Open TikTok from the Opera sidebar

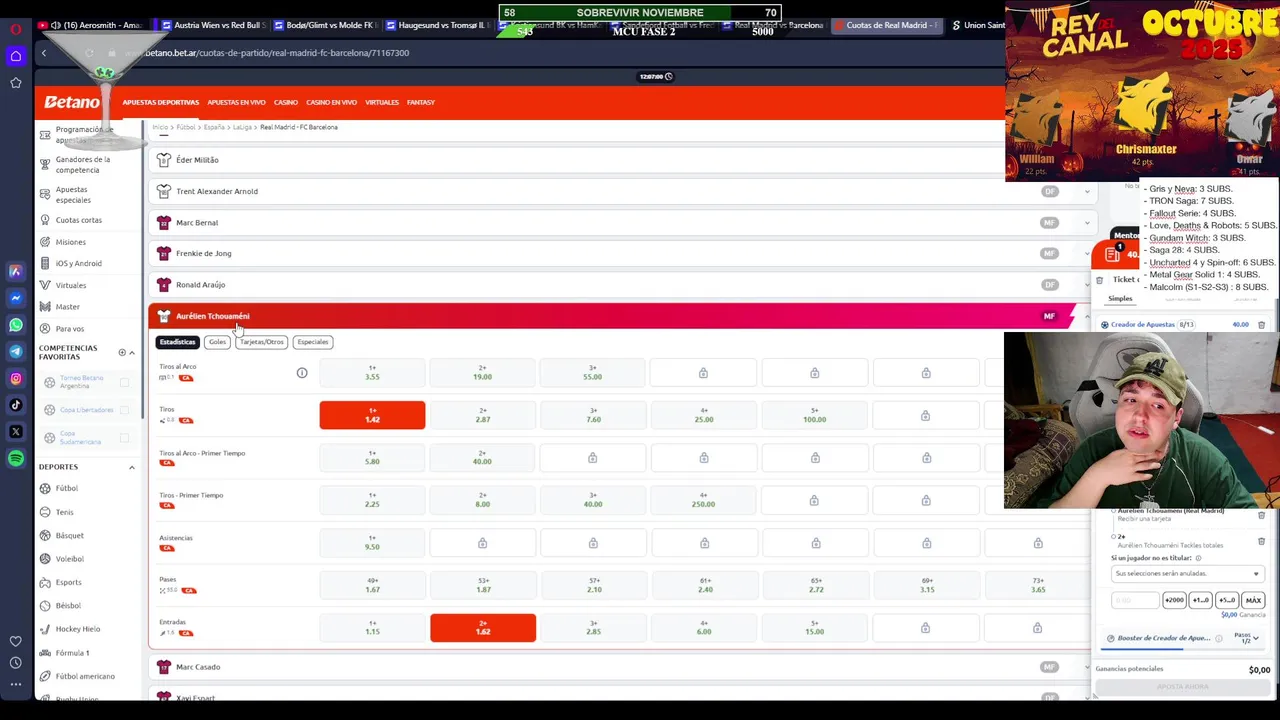click(x=15, y=405)
